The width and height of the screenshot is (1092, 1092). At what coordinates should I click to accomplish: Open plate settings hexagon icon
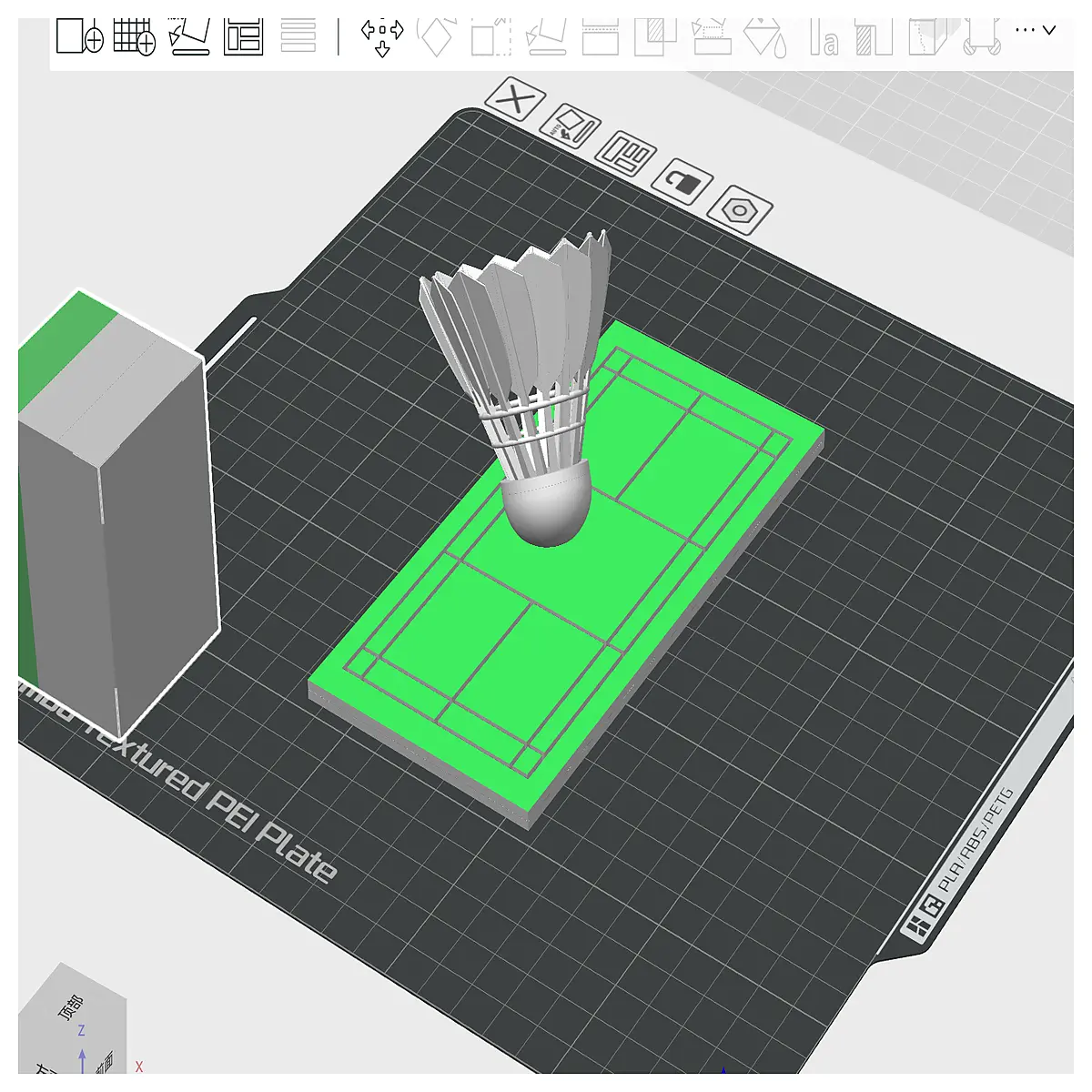[740, 211]
